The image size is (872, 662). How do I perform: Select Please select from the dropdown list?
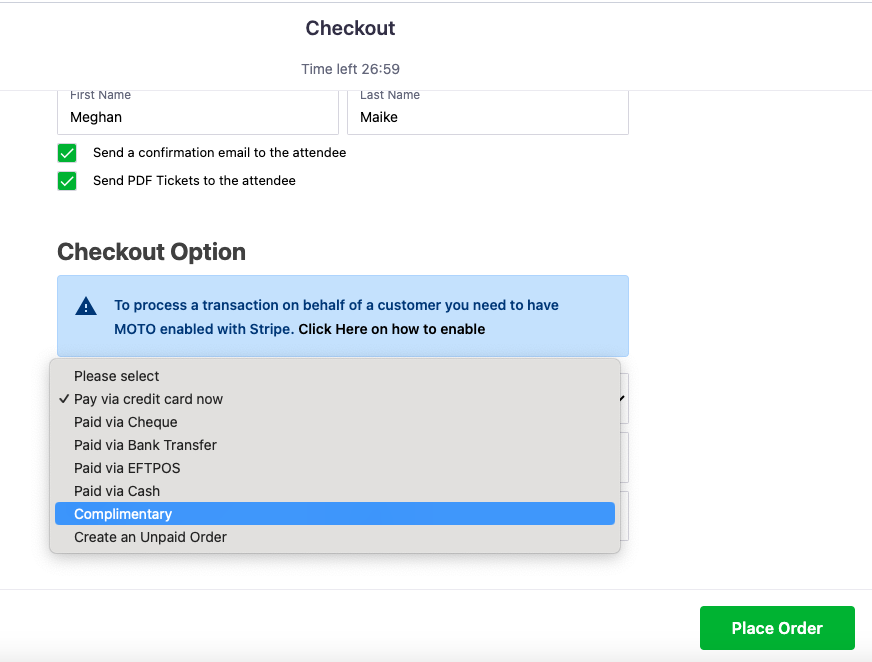pyautogui.click(x=335, y=376)
